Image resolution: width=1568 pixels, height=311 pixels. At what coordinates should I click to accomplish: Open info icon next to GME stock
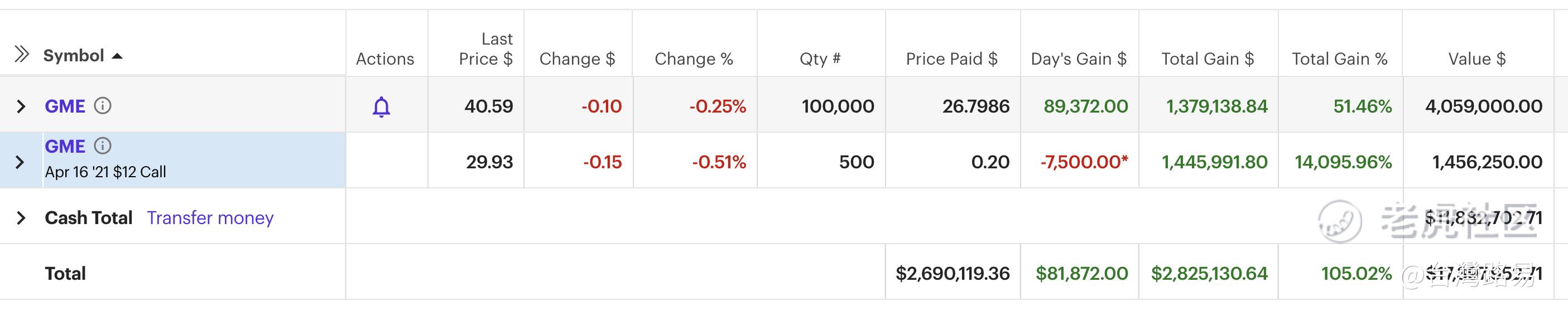pos(102,106)
